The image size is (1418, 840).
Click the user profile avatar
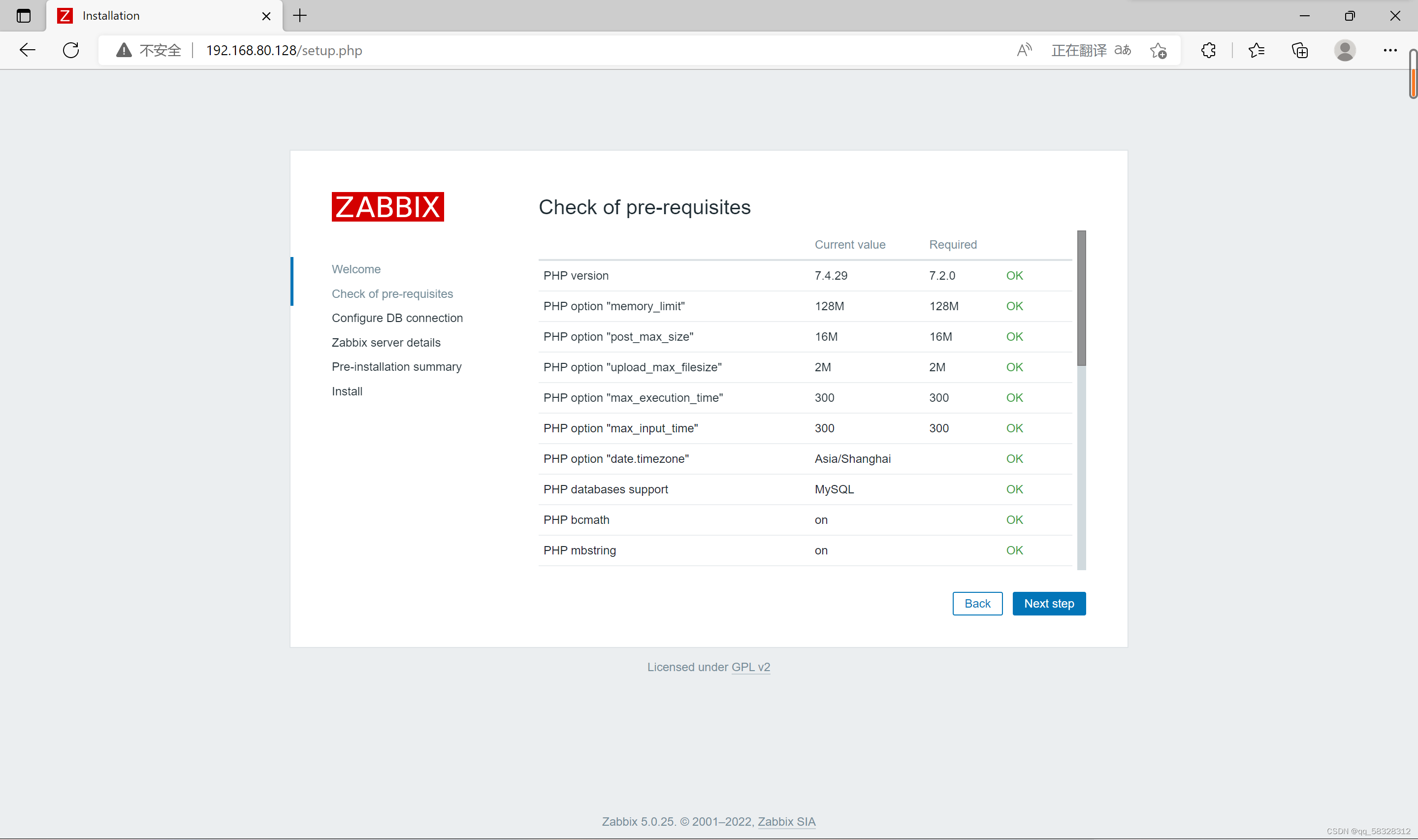point(1345,50)
